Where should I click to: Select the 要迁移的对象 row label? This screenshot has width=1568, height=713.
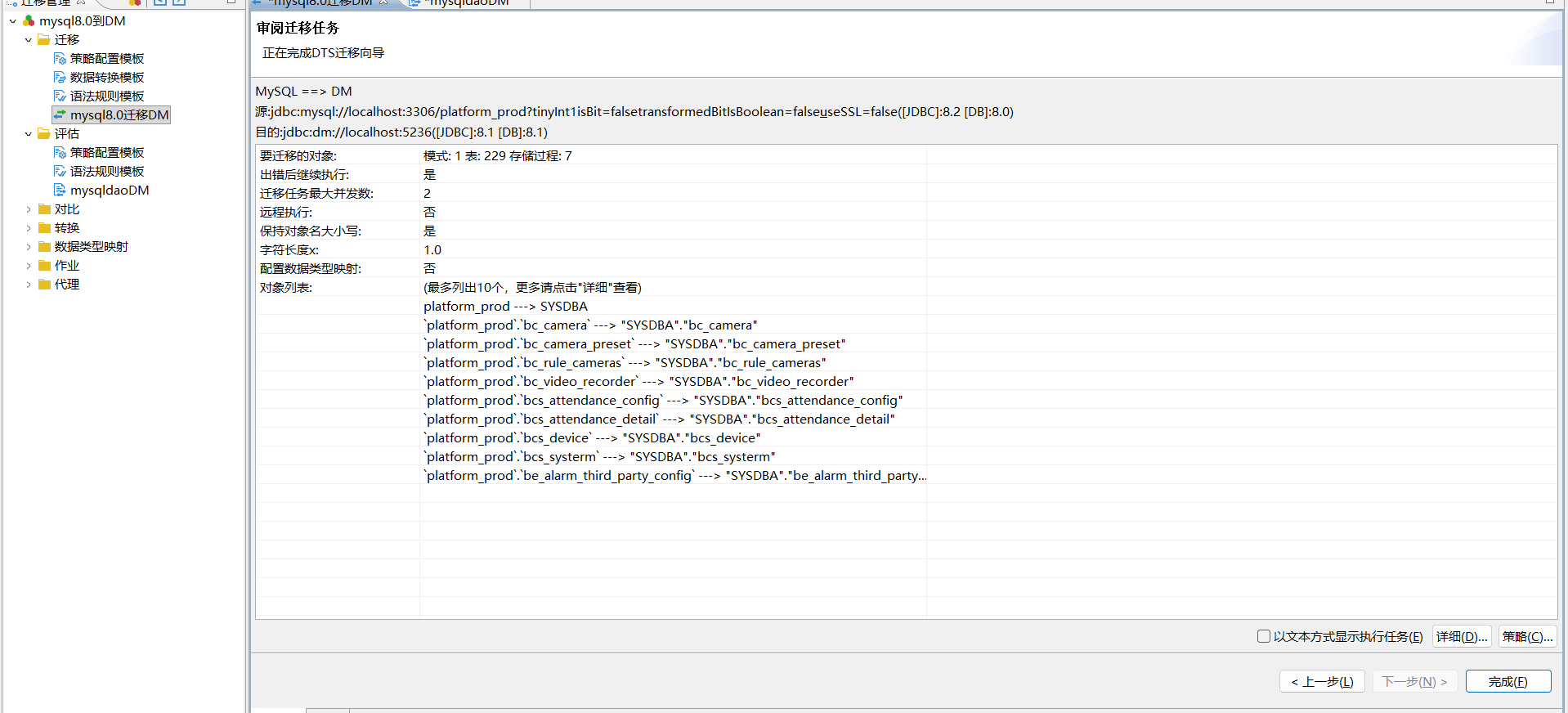click(298, 156)
